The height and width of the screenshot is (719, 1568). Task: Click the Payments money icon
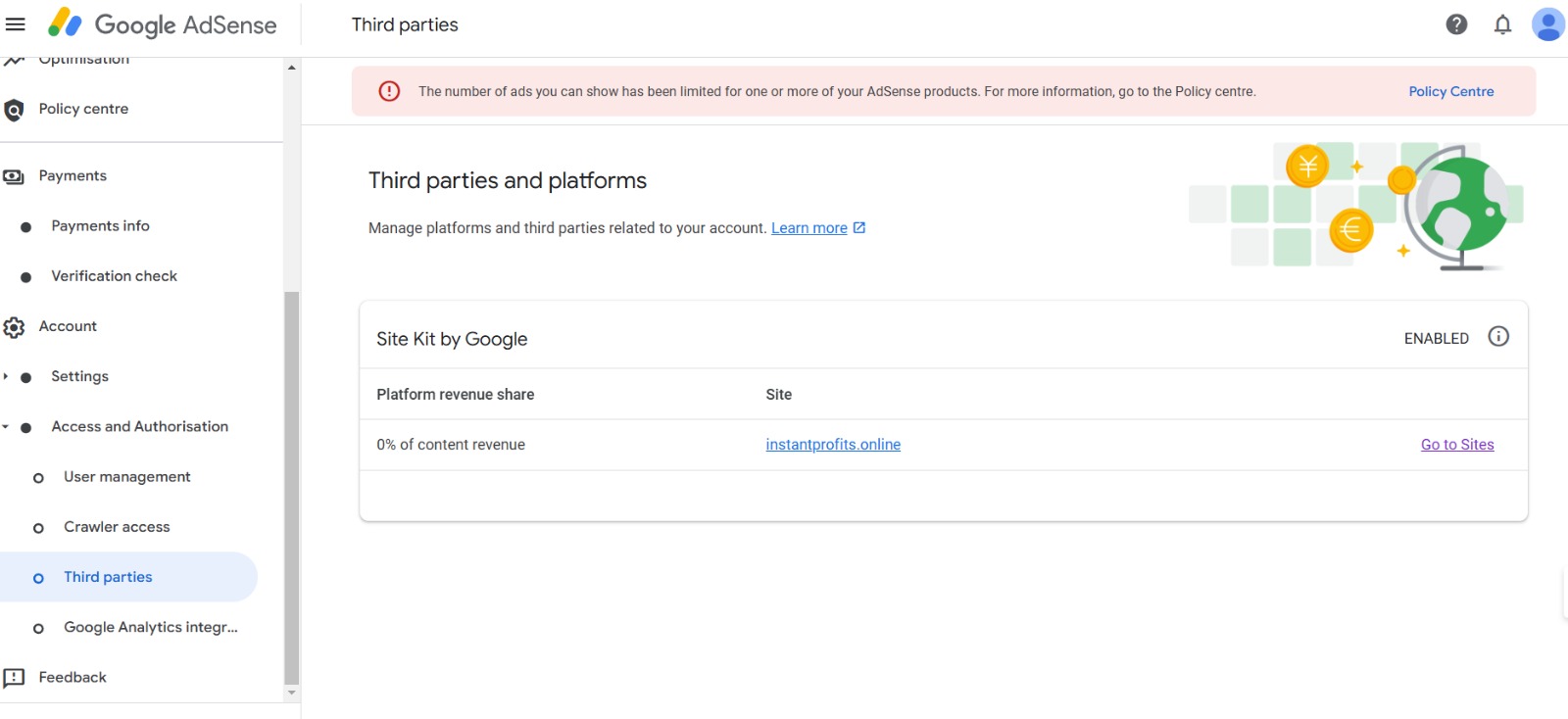14,177
